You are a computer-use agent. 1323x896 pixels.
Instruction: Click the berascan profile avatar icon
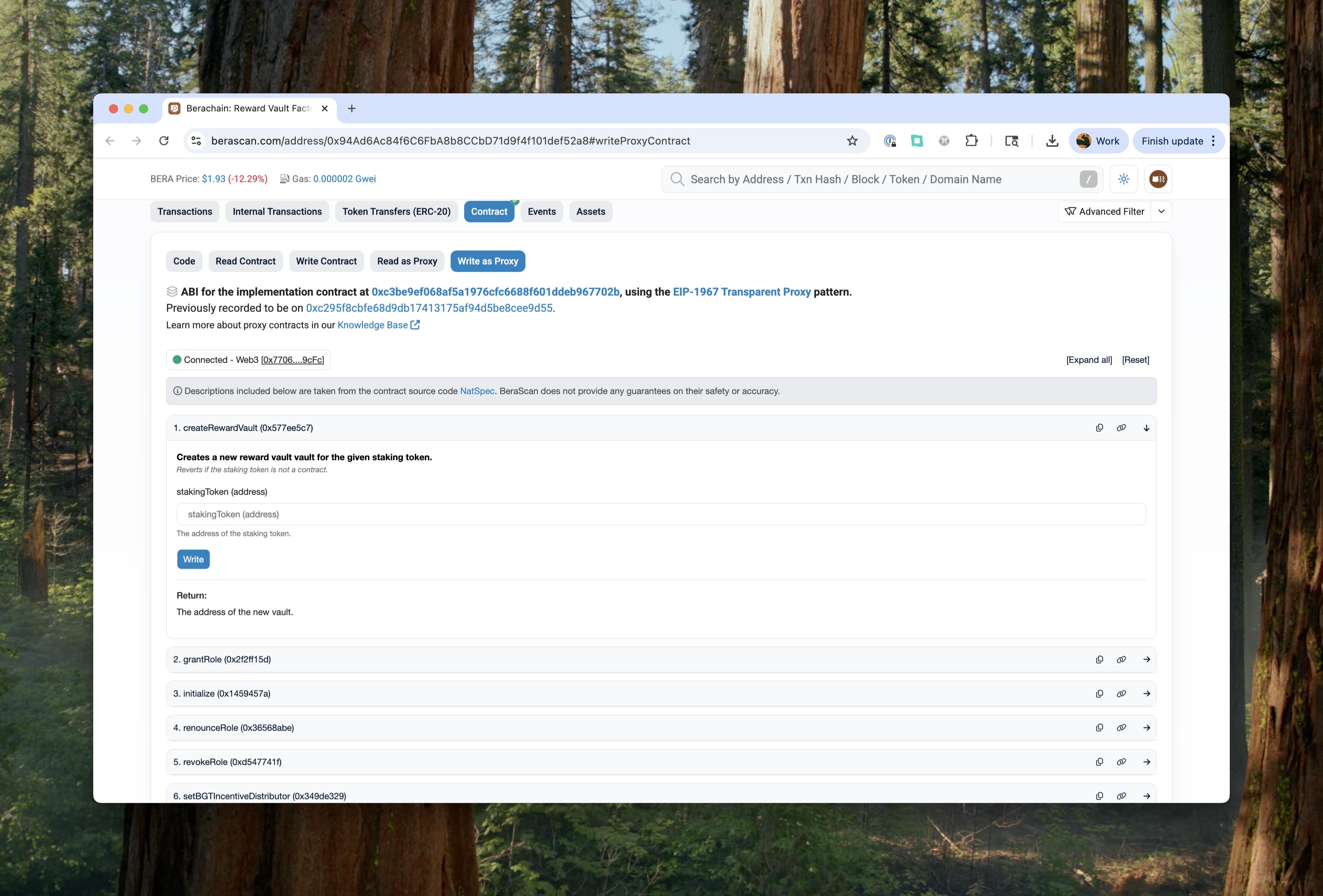coord(1157,179)
